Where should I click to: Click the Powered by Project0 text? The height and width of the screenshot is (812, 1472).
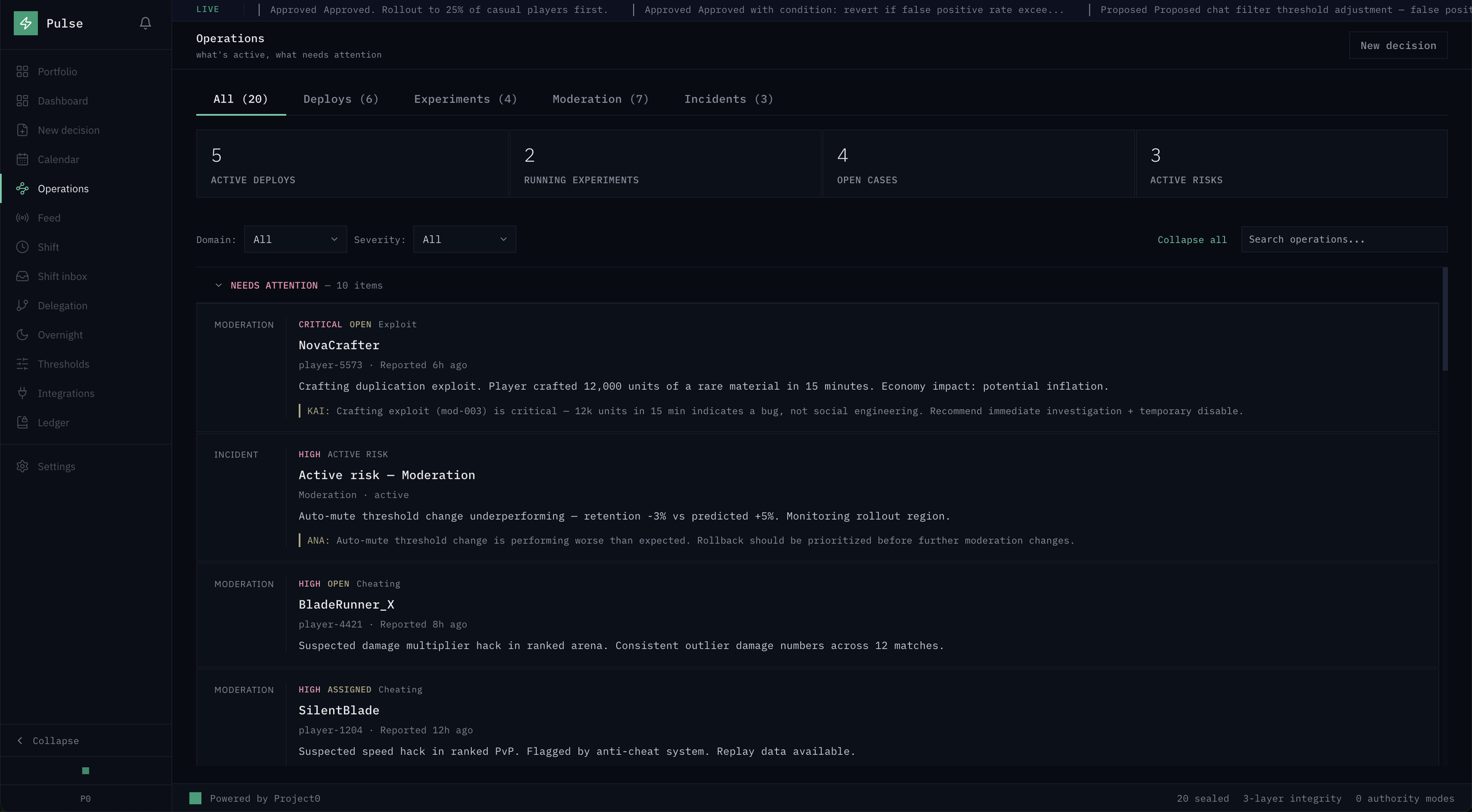pyautogui.click(x=265, y=799)
